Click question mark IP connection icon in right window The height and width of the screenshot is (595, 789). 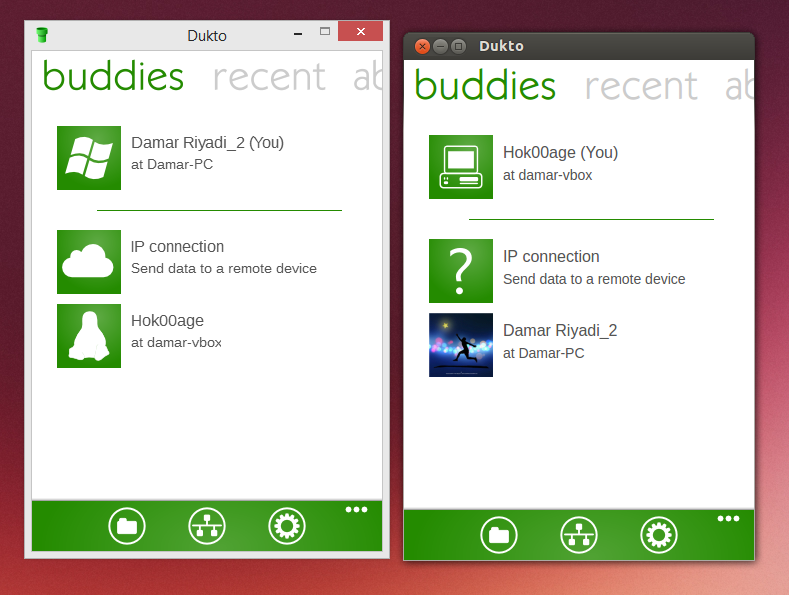tap(461, 271)
